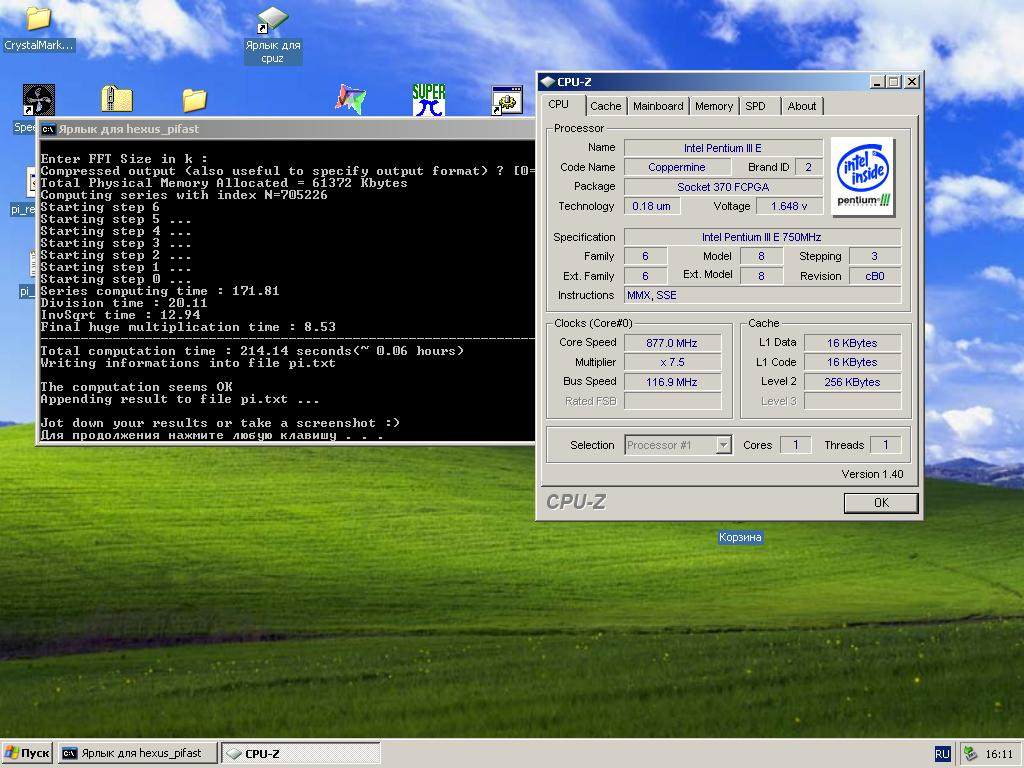The height and width of the screenshot is (768, 1024).
Task: Switch to the Cache tab
Action: [x=605, y=106]
